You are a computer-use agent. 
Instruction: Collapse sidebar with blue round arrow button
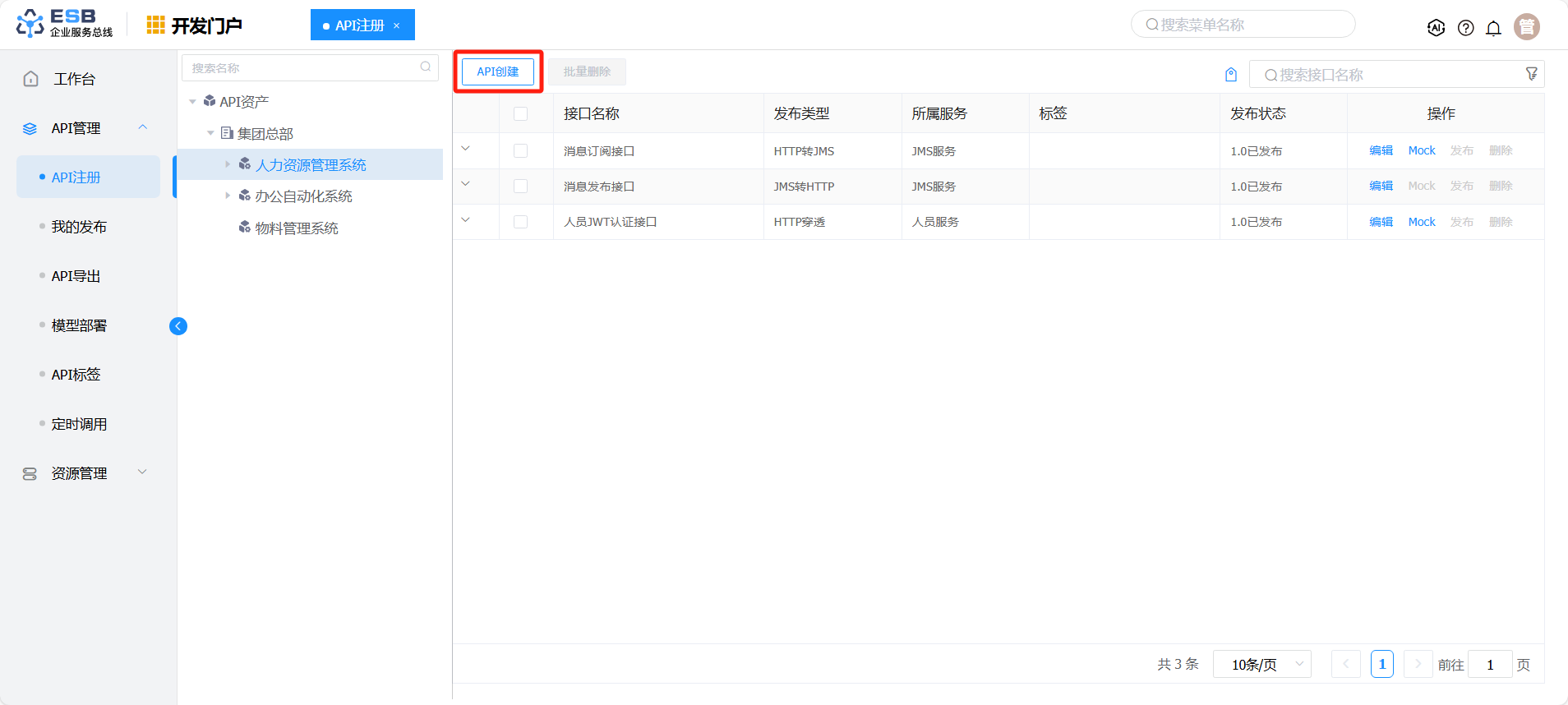[178, 326]
